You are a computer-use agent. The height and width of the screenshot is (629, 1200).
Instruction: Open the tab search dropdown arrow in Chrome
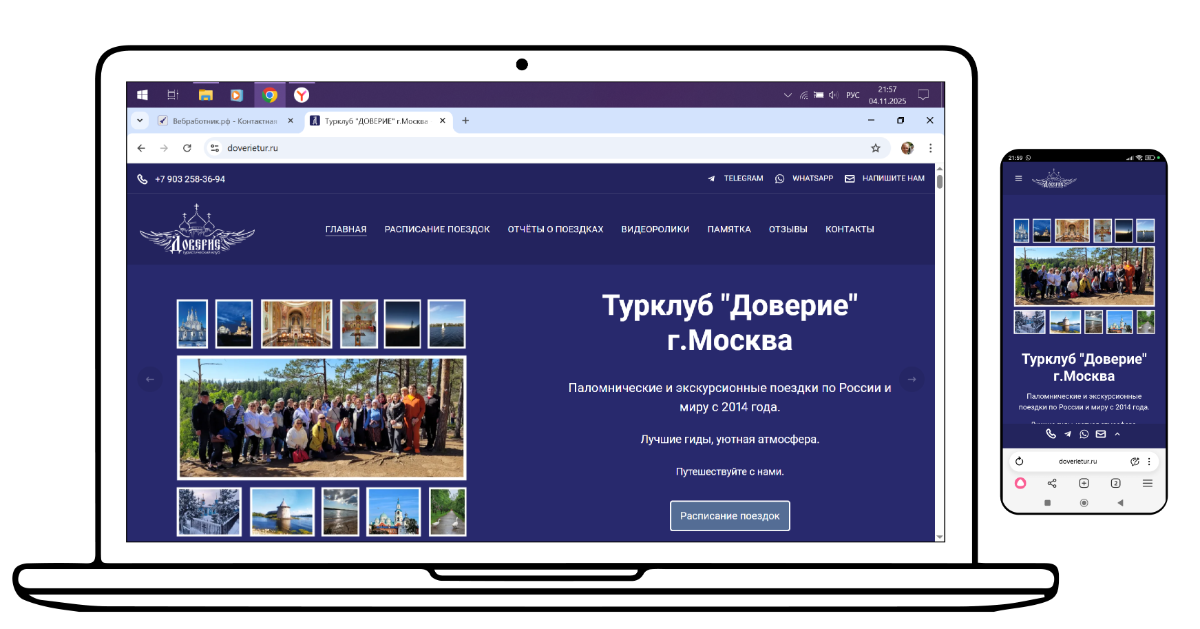point(139,121)
